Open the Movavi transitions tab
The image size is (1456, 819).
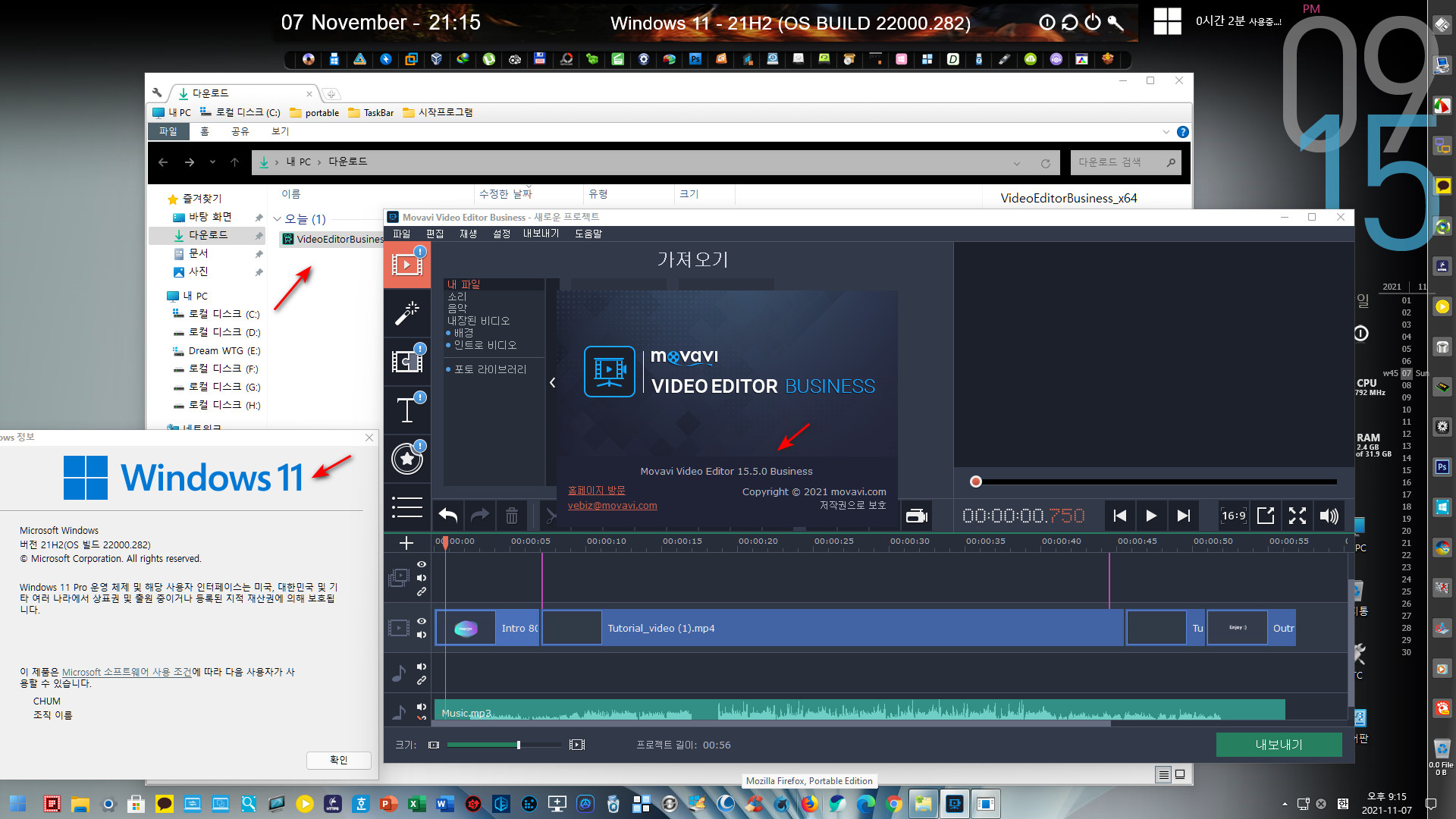(407, 362)
